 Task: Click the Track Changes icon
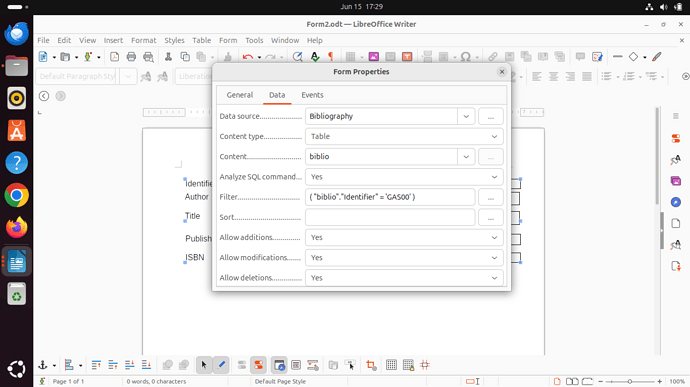click(x=597, y=57)
